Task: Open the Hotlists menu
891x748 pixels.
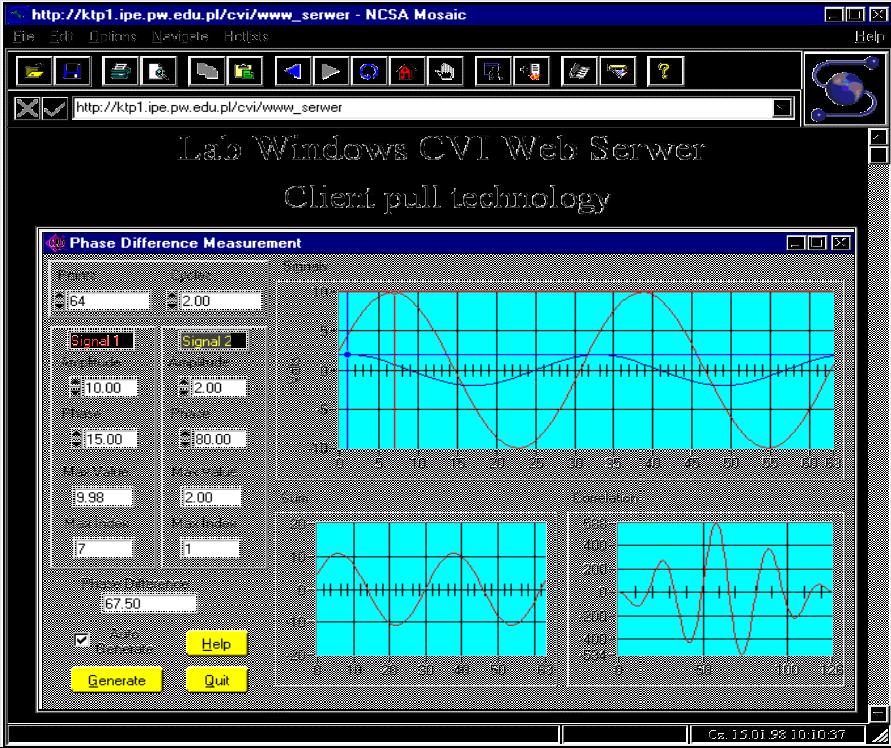Action: (x=245, y=36)
